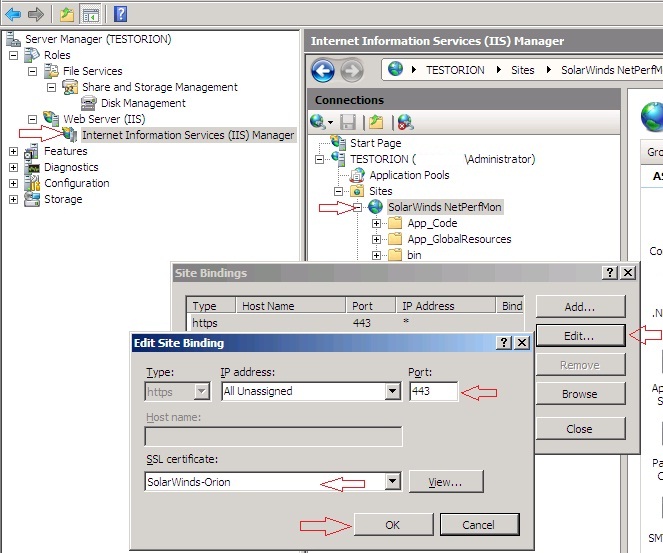Click the IIS Manager blue back navigation button
The height and width of the screenshot is (553, 663).
[x=323, y=71]
